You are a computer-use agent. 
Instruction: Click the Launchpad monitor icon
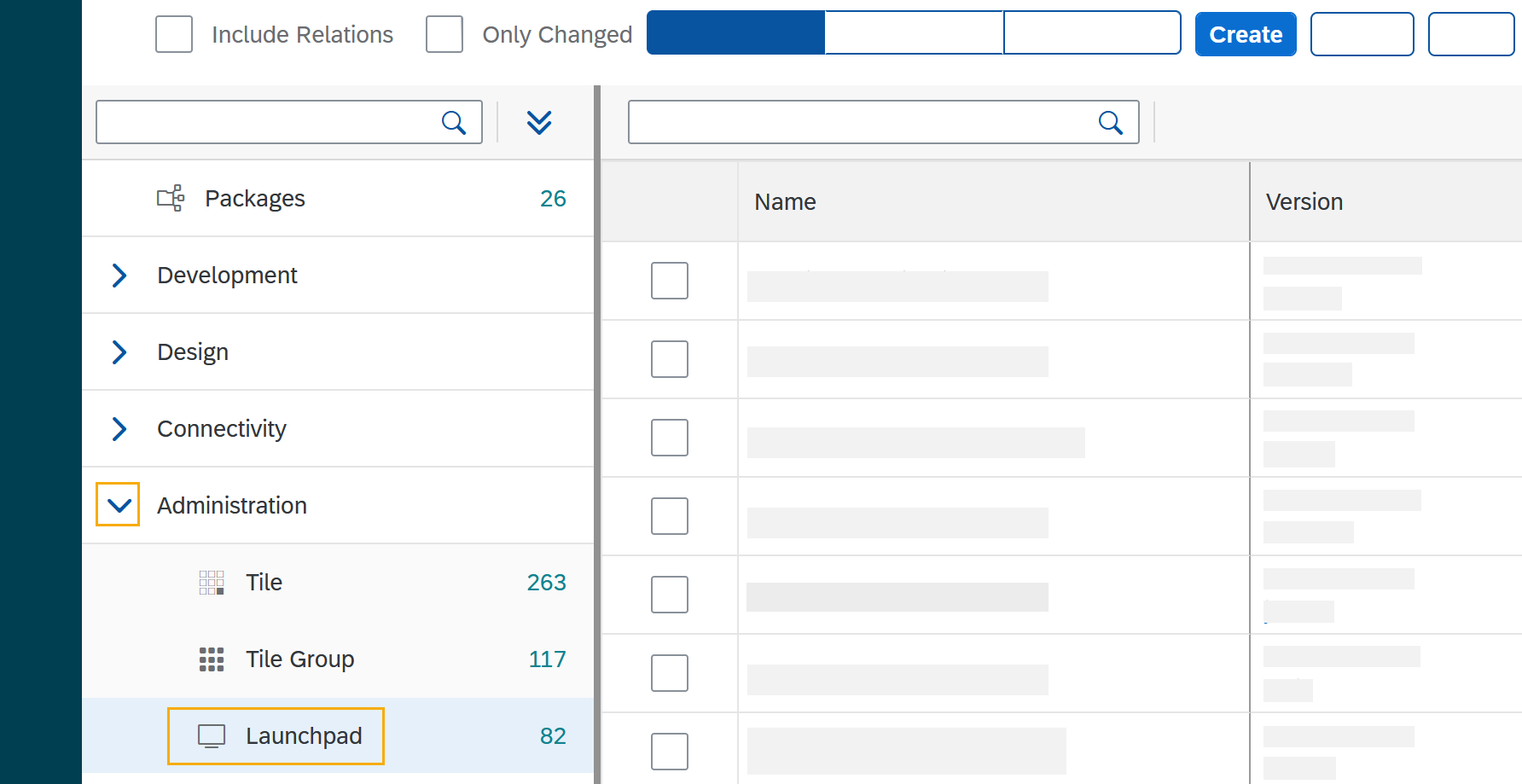[212, 736]
